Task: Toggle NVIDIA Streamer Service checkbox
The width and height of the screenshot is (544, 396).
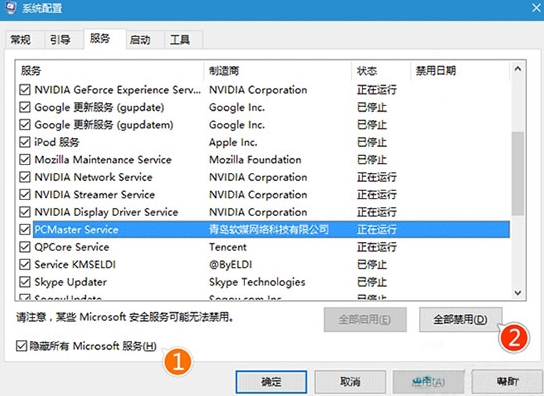Action: pos(25,194)
